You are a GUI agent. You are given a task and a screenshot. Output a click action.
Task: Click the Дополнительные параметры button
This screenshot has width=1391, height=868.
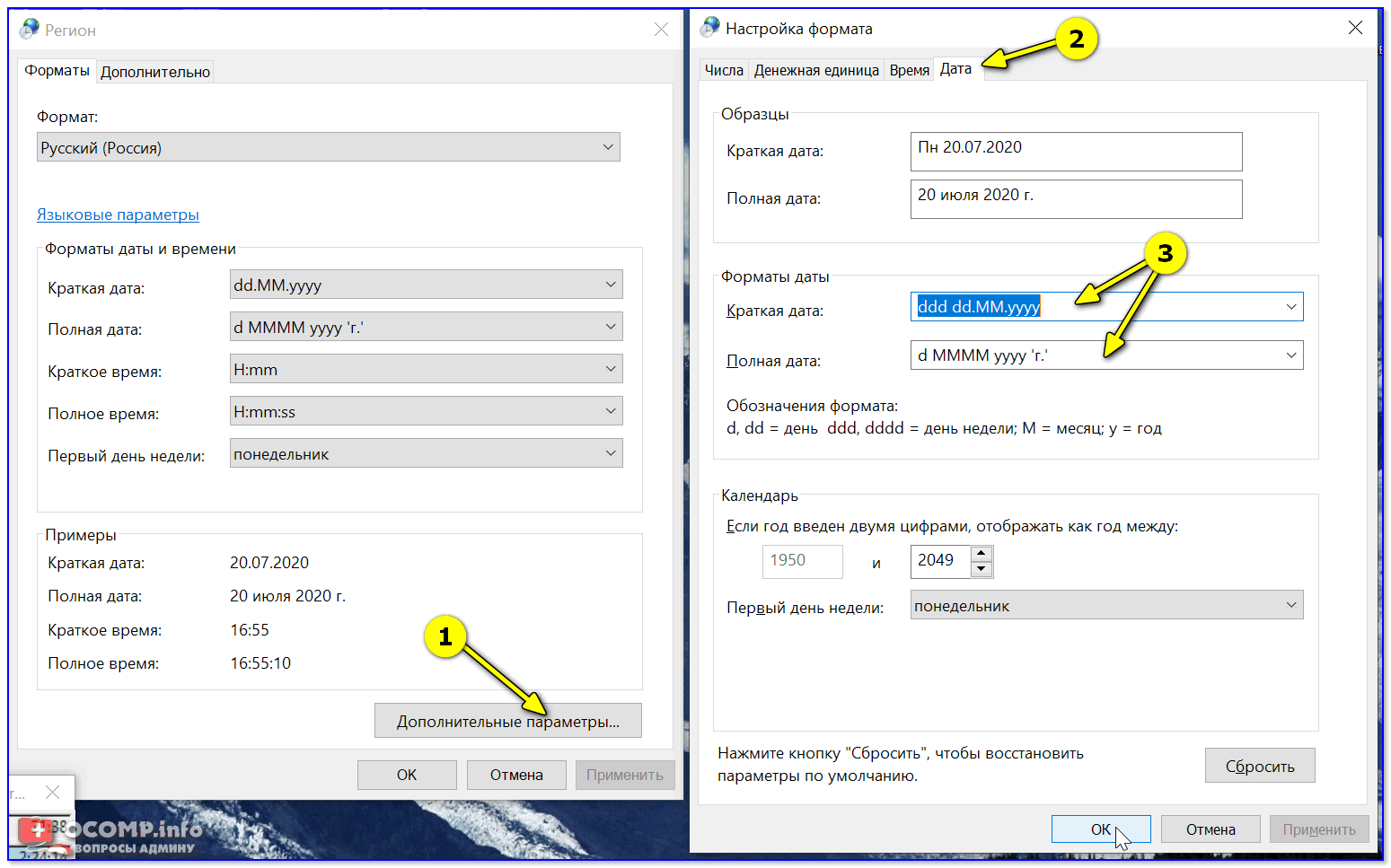point(507,721)
